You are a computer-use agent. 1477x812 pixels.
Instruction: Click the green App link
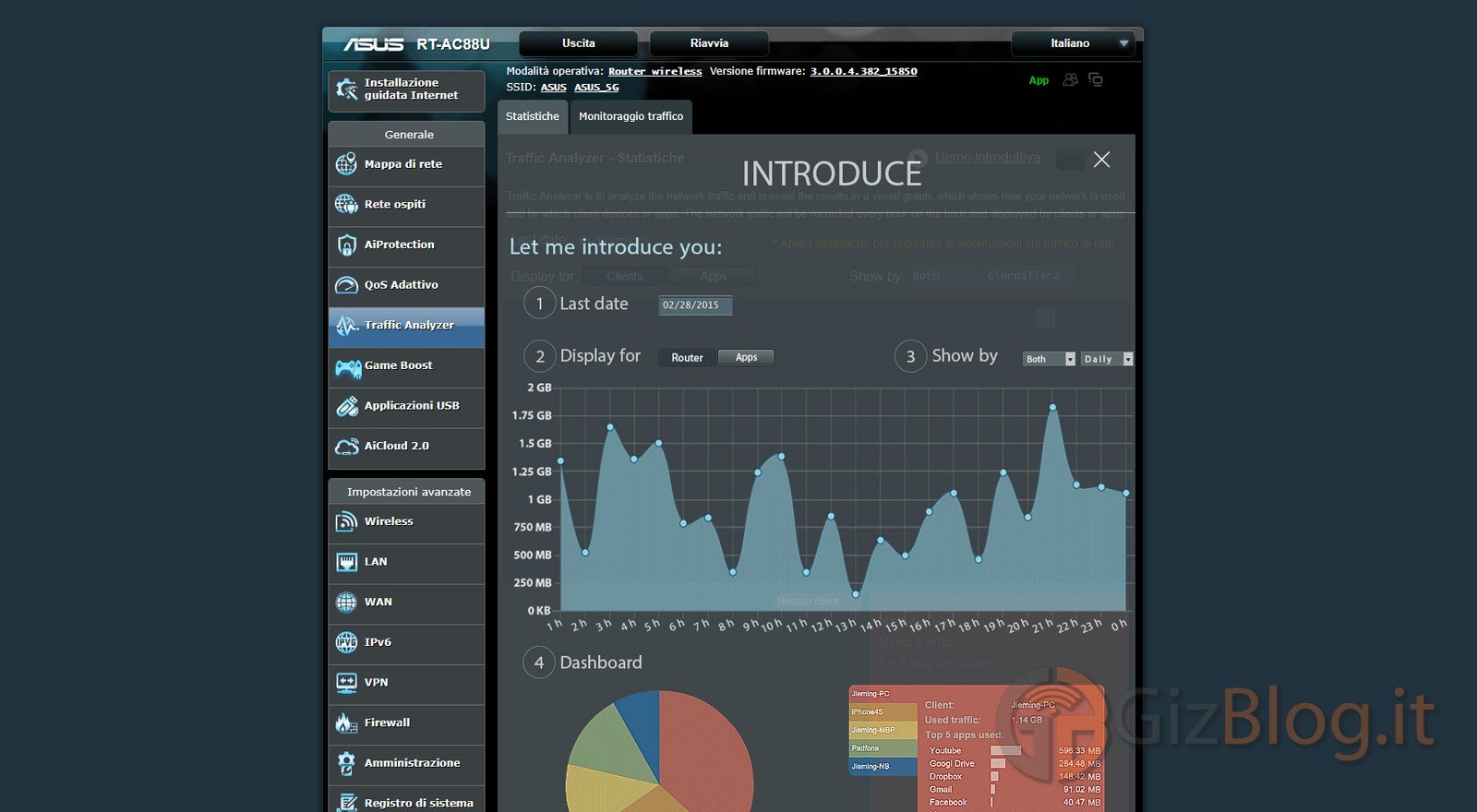[1039, 80]
